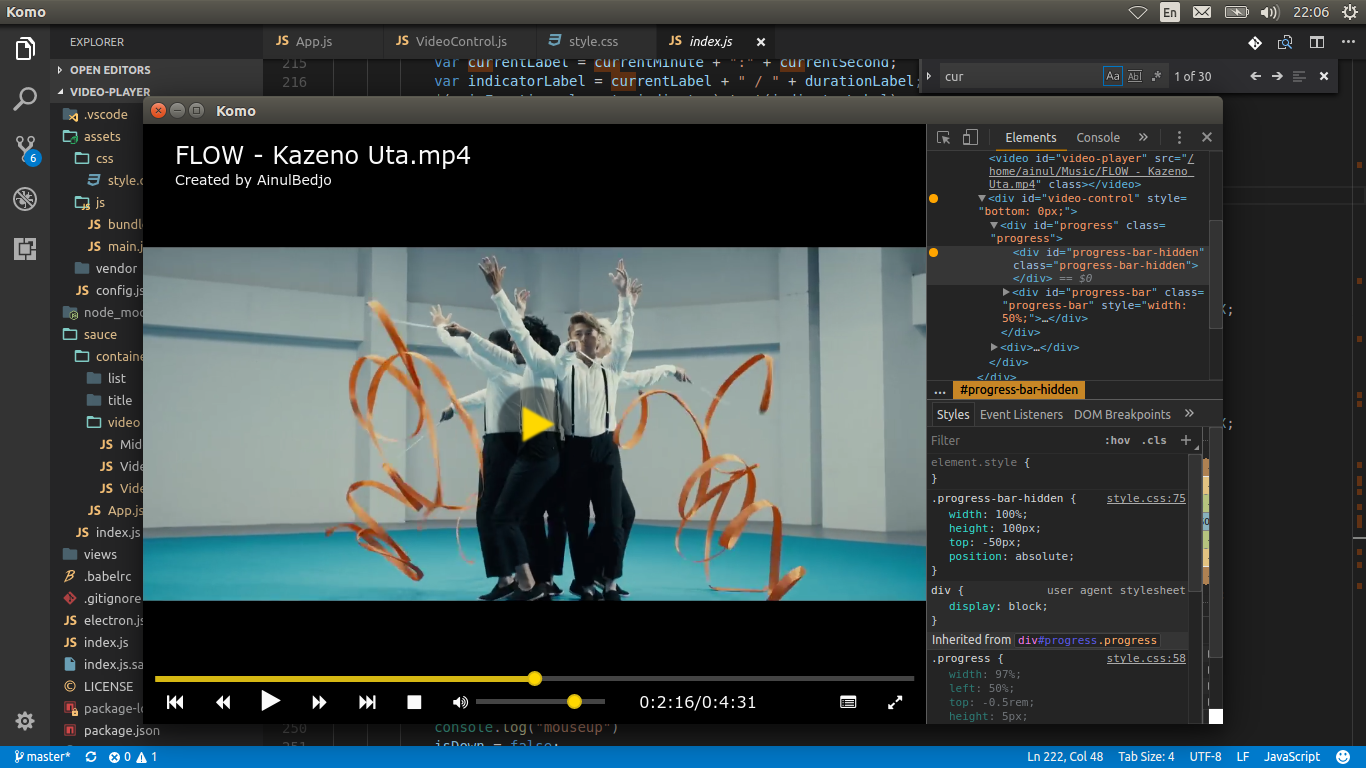Toggle the :hov element state panel
This screenshot has height=768, width=1366.
(1117, 440)
